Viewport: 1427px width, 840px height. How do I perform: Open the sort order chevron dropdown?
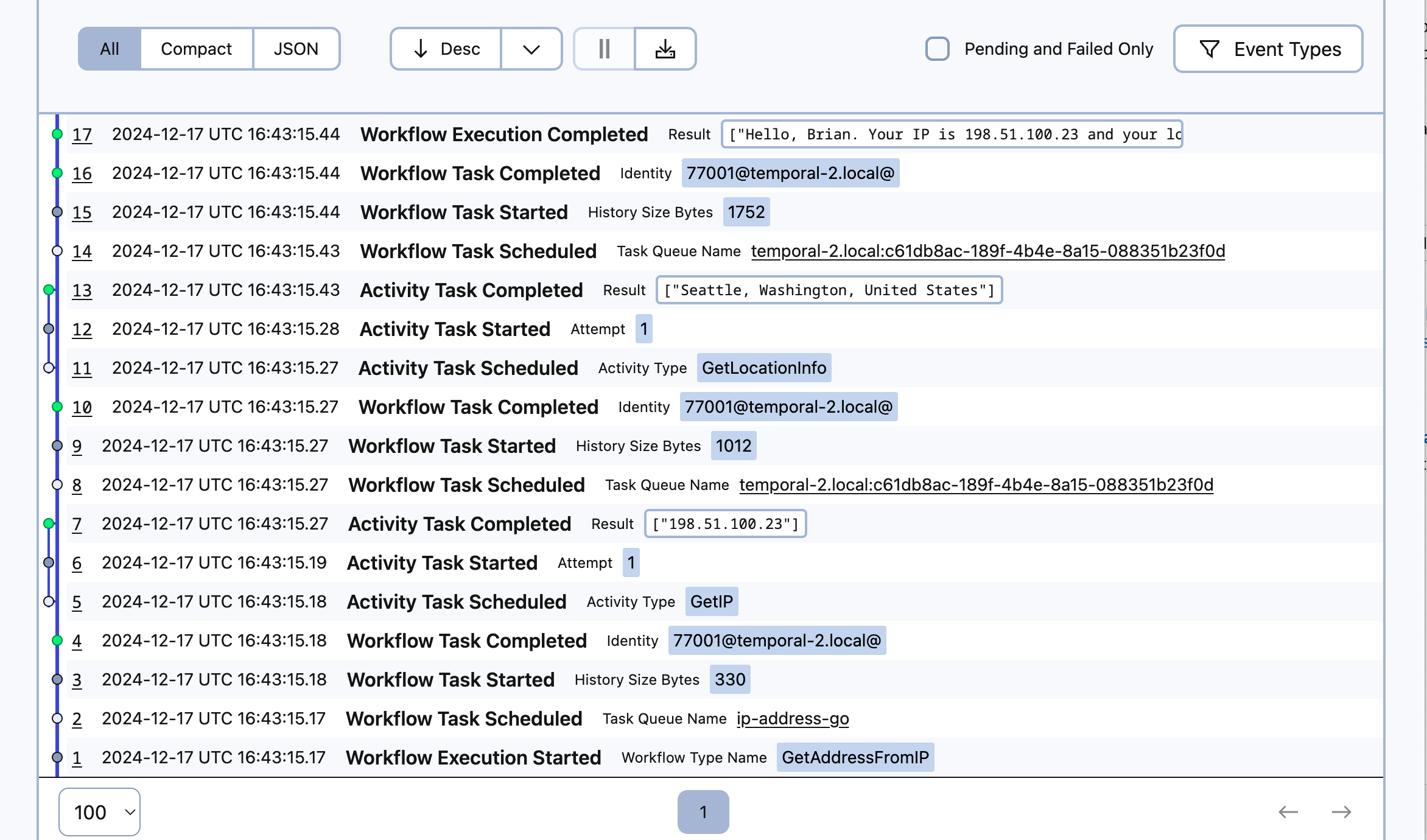[531, 49]
